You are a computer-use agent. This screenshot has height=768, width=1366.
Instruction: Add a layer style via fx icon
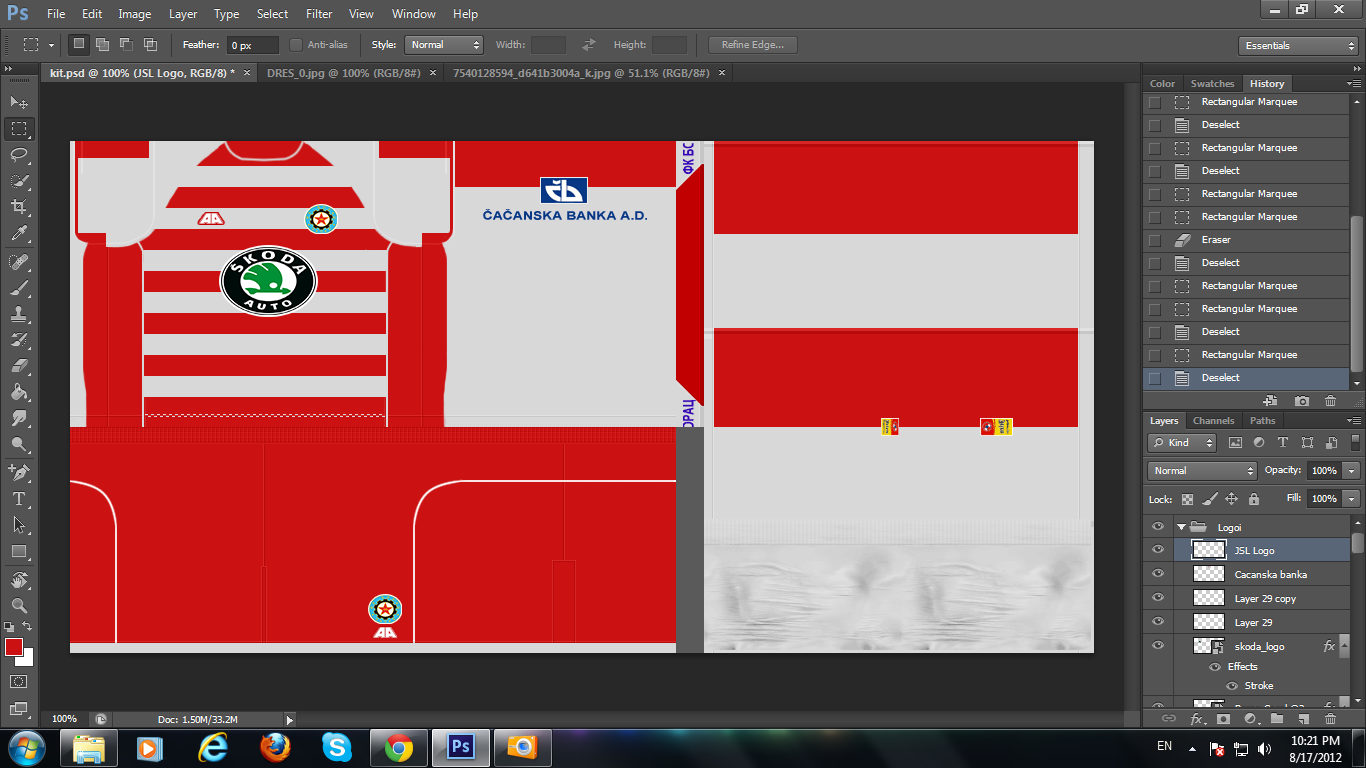(1197, 719)
